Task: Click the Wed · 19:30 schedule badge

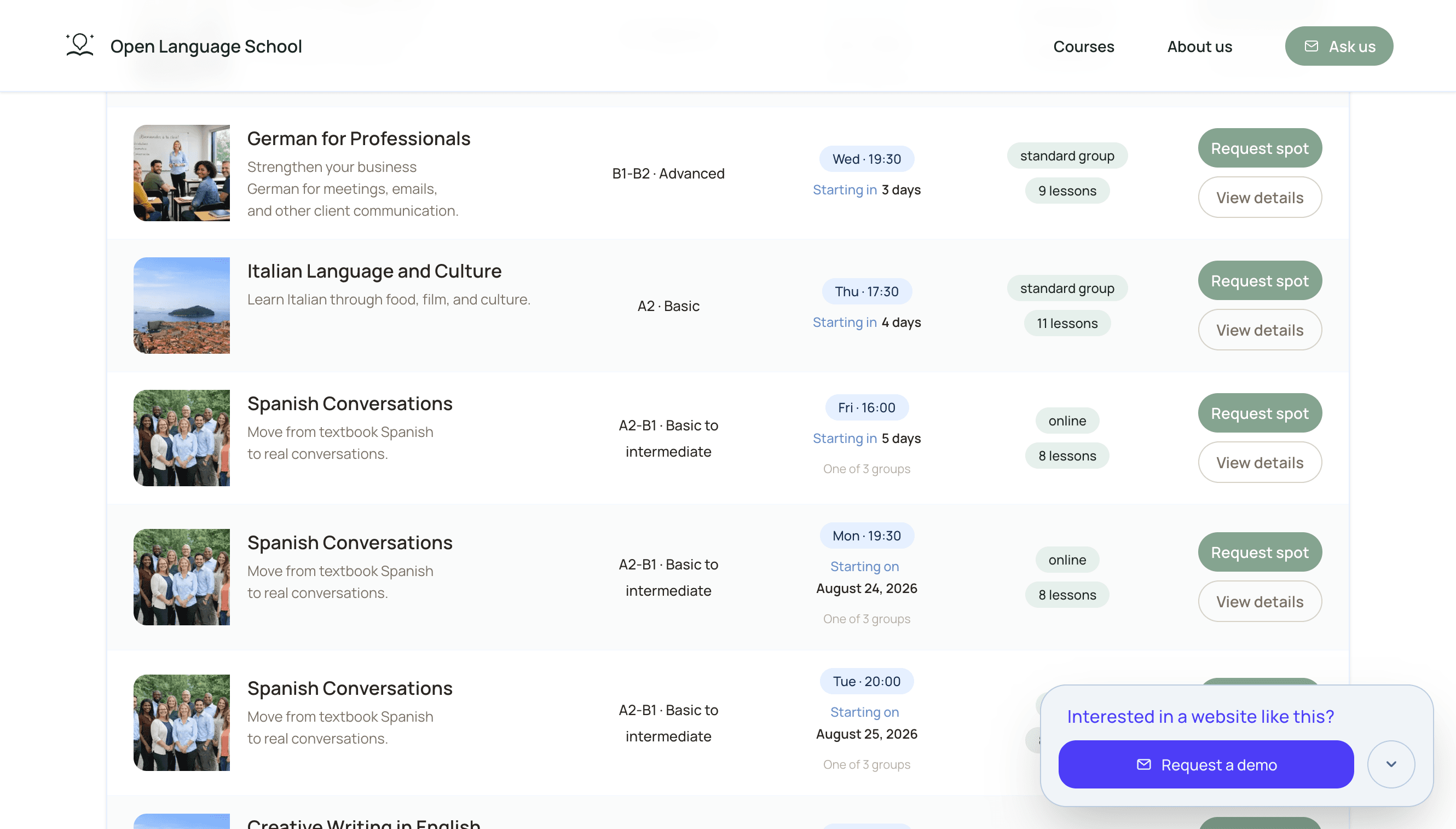Action: [866, 159]
